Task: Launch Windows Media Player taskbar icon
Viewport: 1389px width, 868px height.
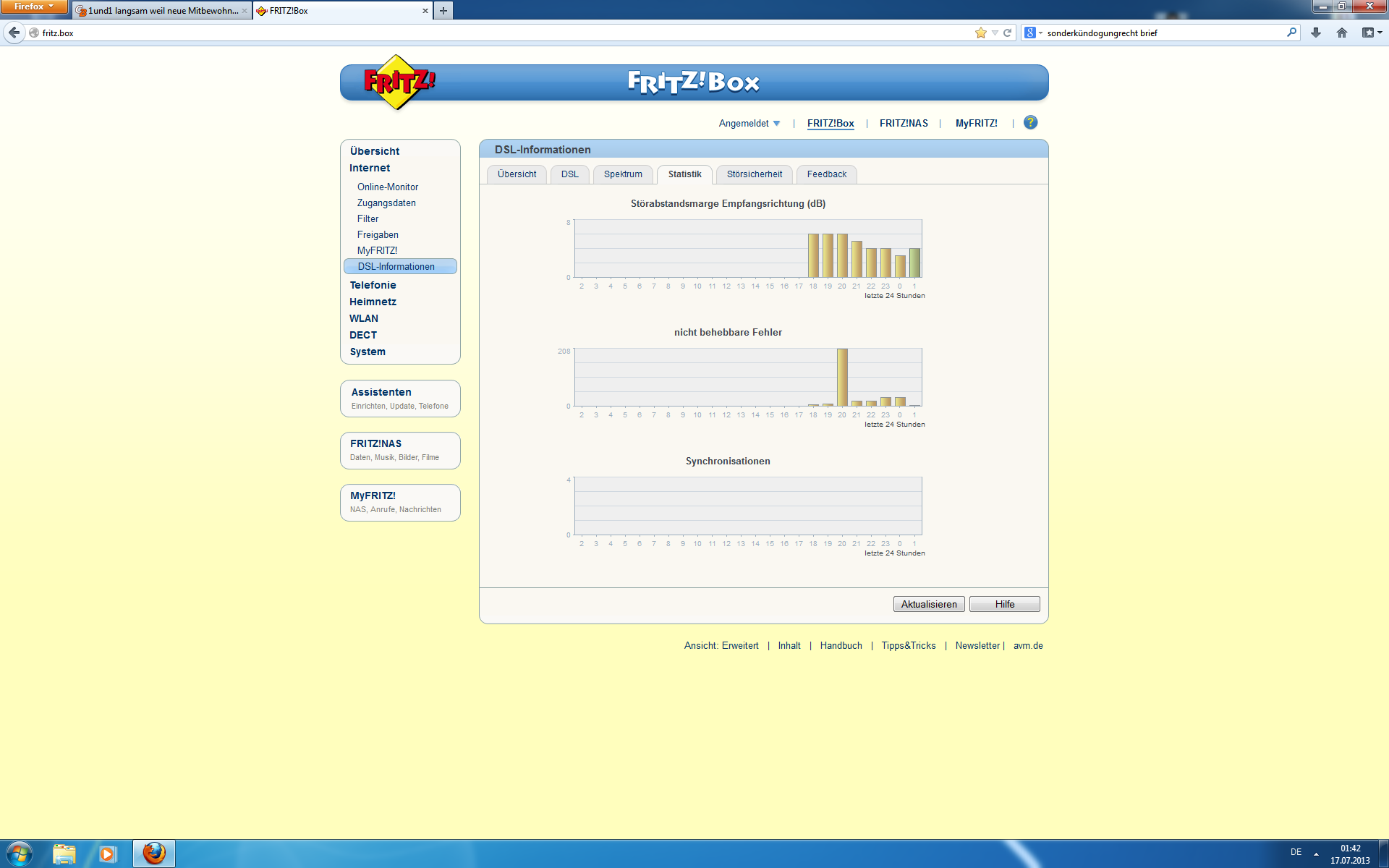Action: pos(108,854)
